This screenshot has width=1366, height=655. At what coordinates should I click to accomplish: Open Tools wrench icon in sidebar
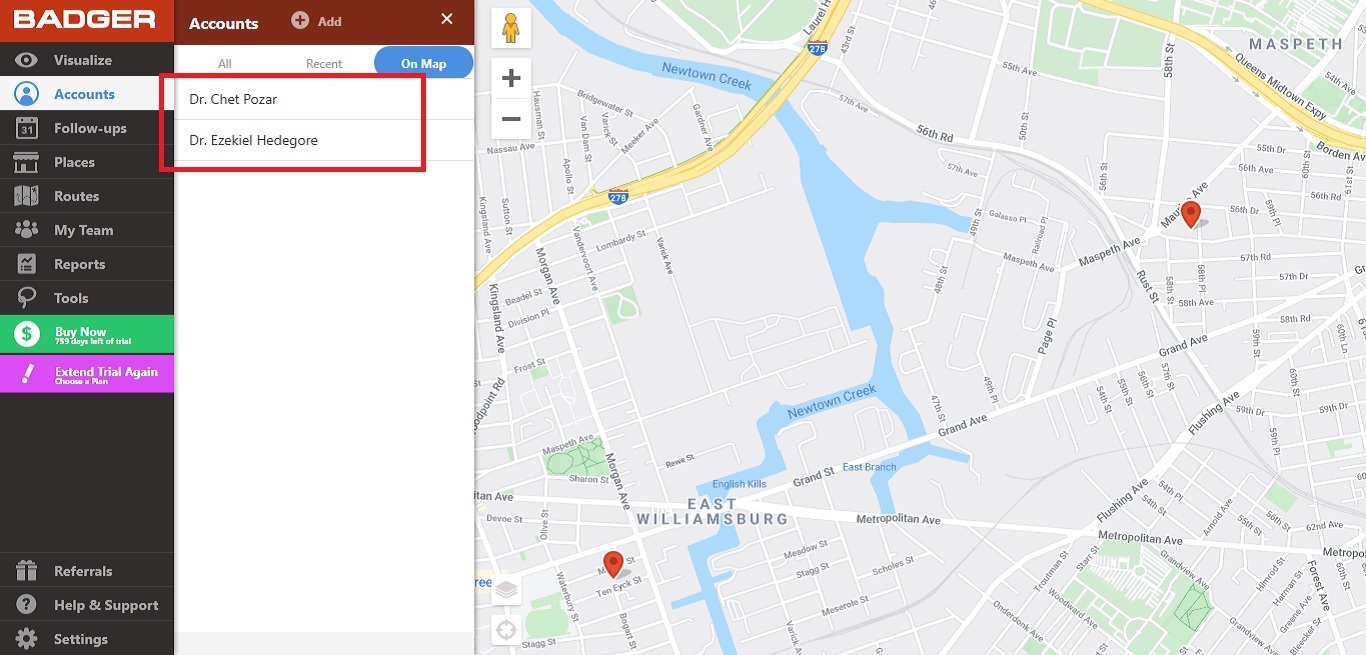coord(27,298)
